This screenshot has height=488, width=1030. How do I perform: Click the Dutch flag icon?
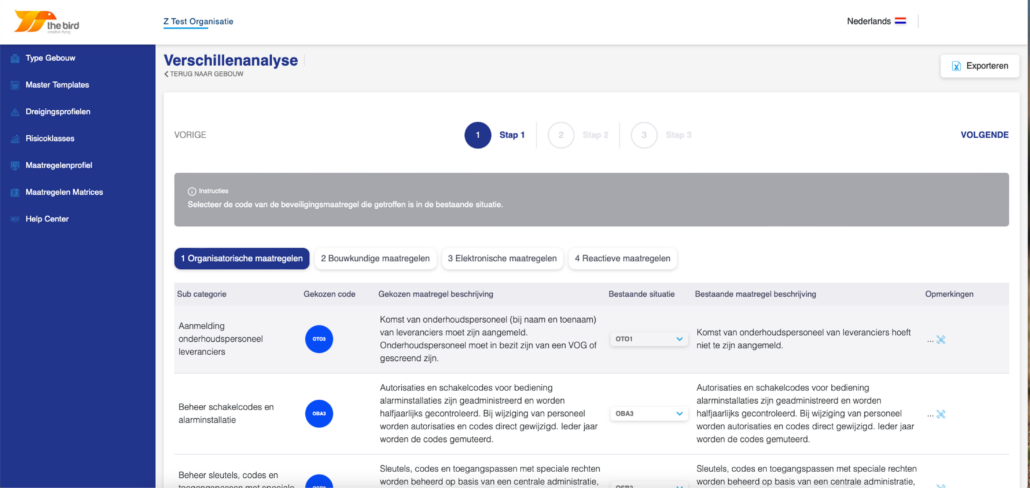901,21
